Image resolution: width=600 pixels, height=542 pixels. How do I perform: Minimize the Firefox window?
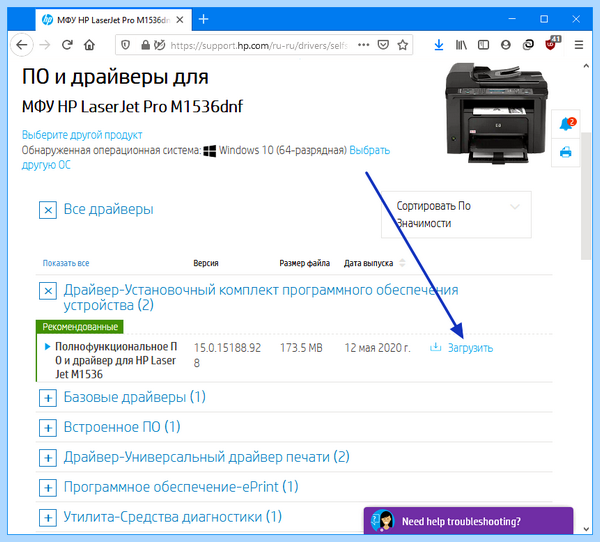512,19
